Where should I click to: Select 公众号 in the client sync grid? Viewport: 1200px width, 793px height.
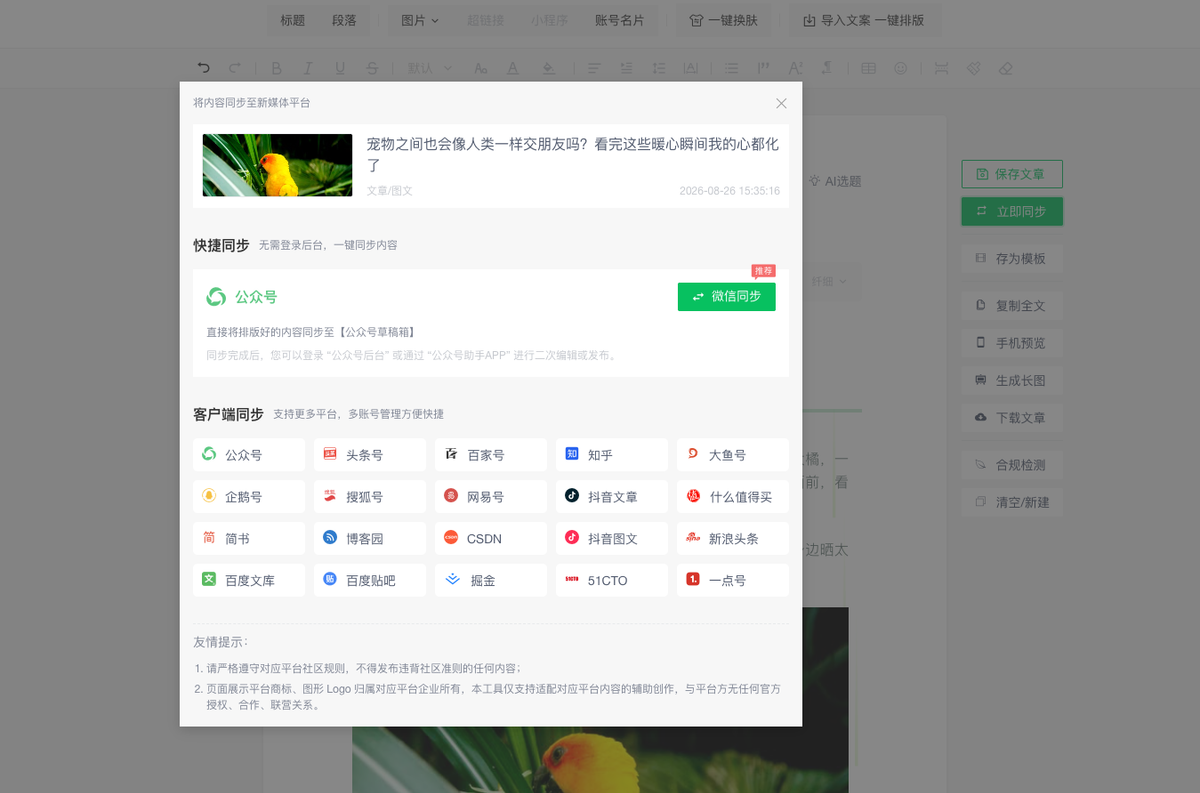point(249,455)
